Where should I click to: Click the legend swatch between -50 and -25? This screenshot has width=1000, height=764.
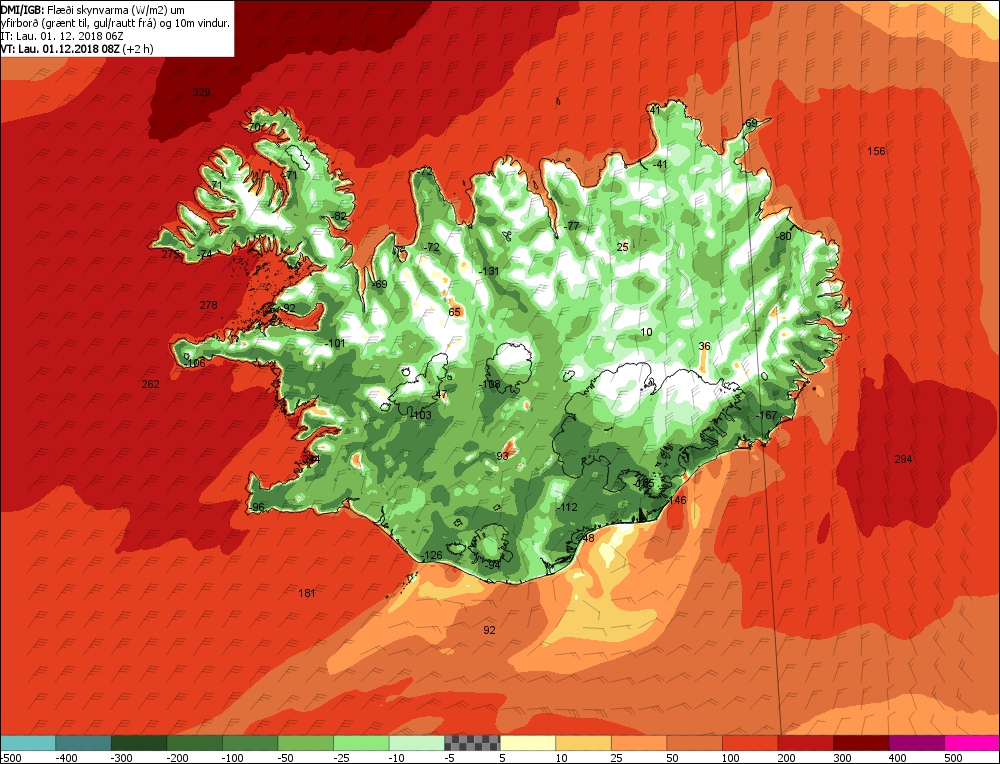tap(306, 743)
